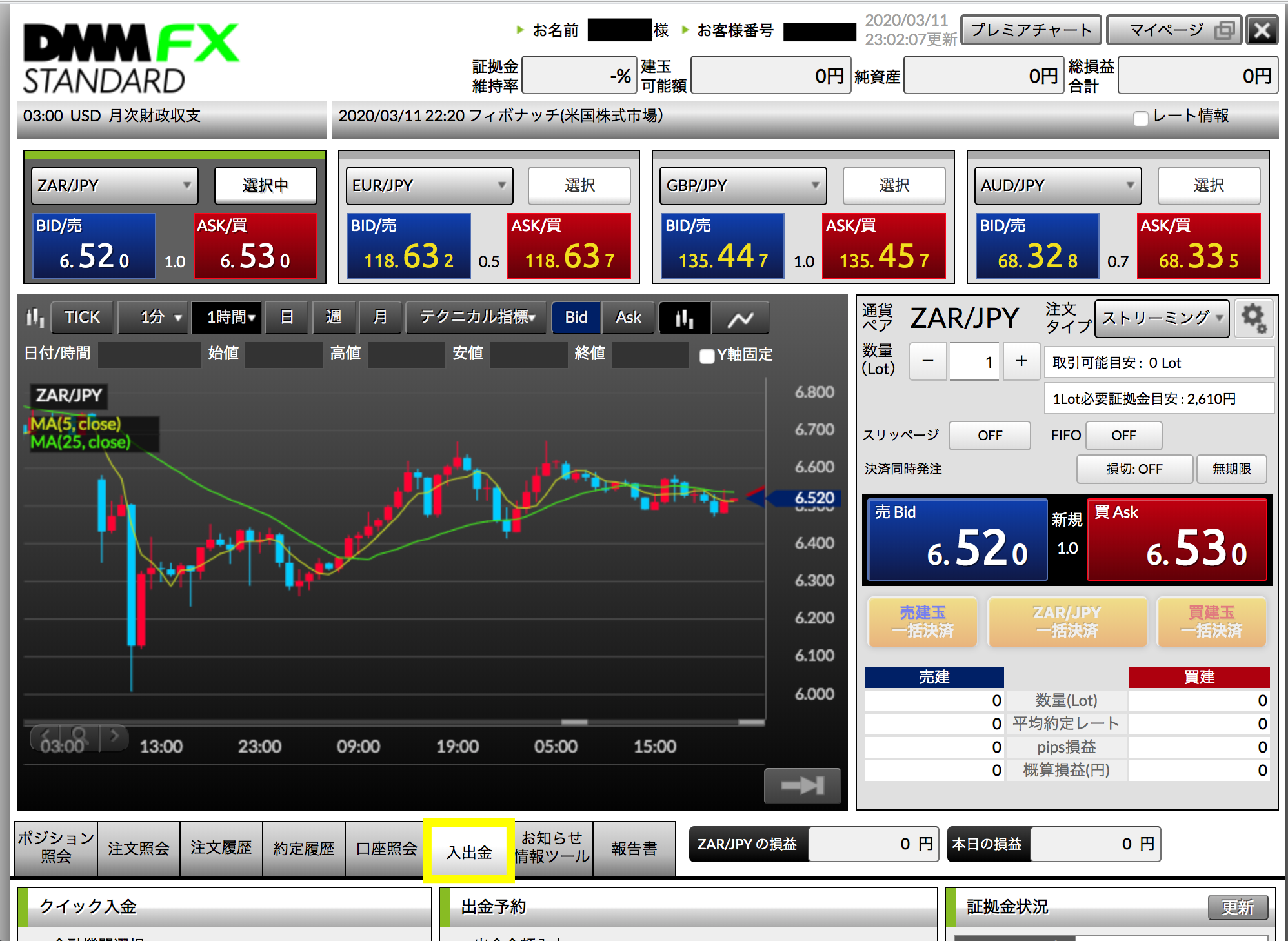Click the ZAR/JPY 選択中 button
This screenshot has height=941, width=1288.
[x=265, y=186]
